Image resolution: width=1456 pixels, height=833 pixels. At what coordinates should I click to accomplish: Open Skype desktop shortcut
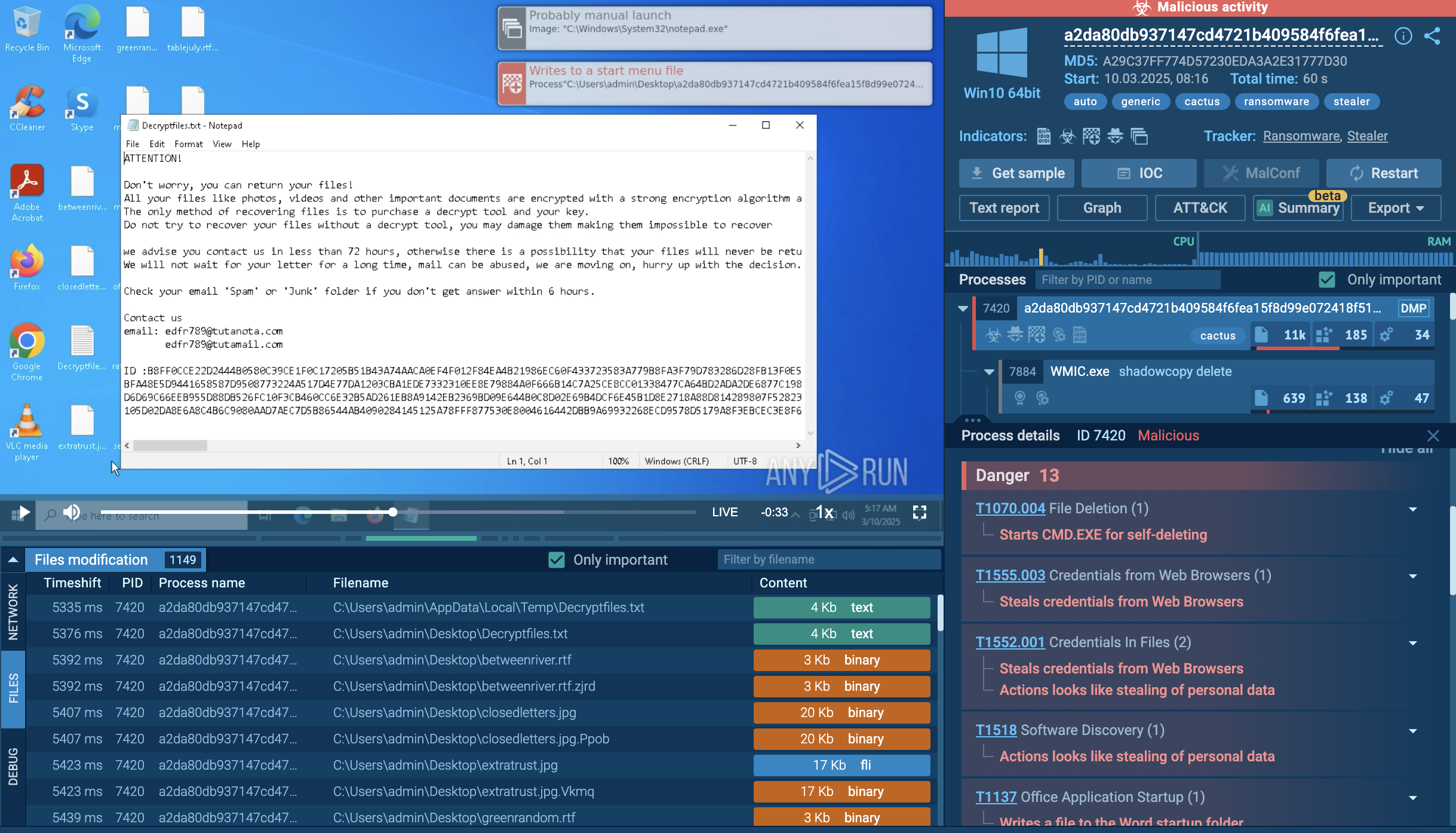pyautogui.click(x=82, y=108)
